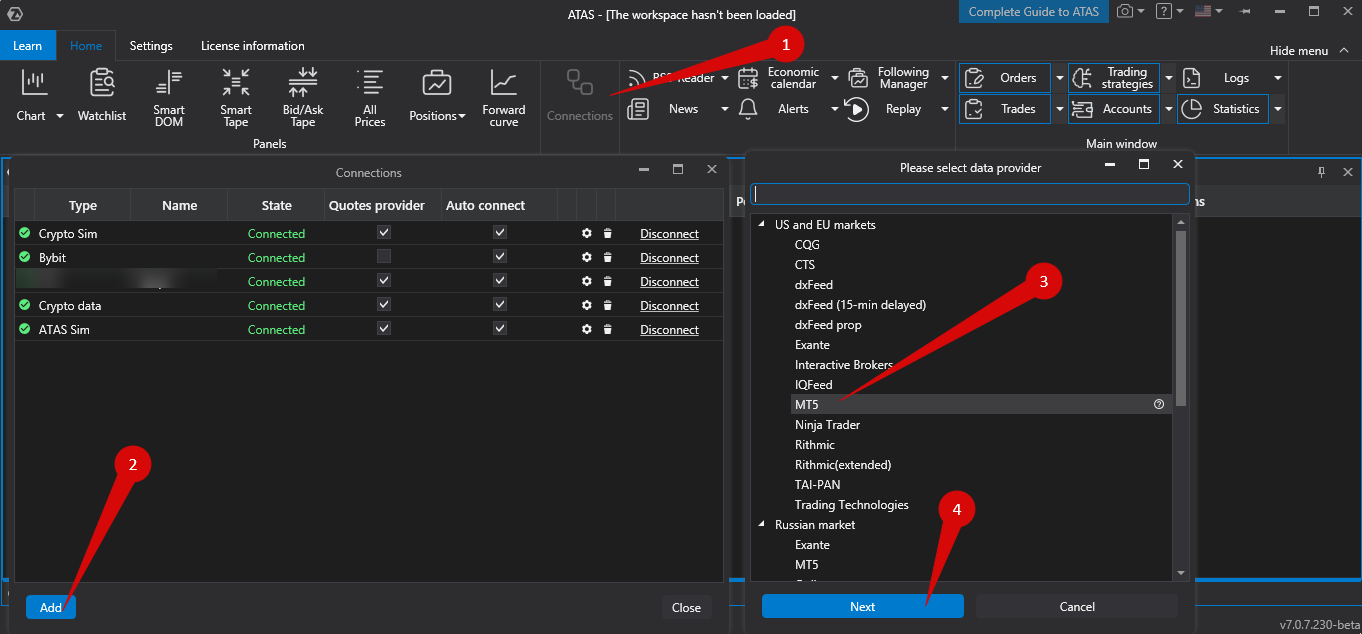The image size is (1362, 634).
Task: Toggle Quotes provider for Crypto data
Action: pyautogui.click(x=384, y=304)
